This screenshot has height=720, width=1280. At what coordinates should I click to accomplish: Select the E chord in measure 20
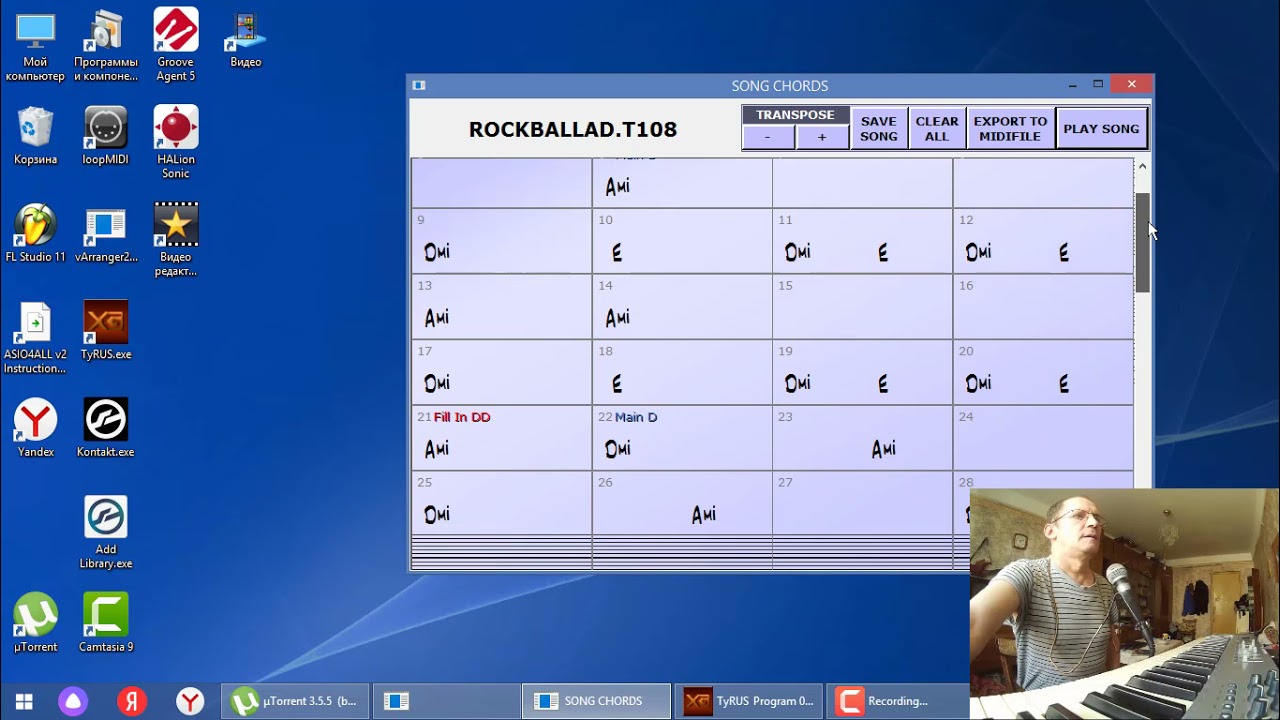pyautogui.click(x=1063, y=384)
